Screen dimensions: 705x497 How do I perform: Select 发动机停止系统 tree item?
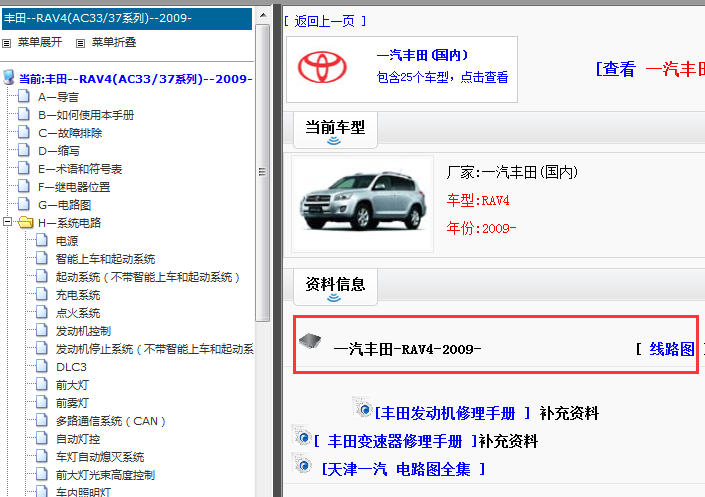pos(155,349)
